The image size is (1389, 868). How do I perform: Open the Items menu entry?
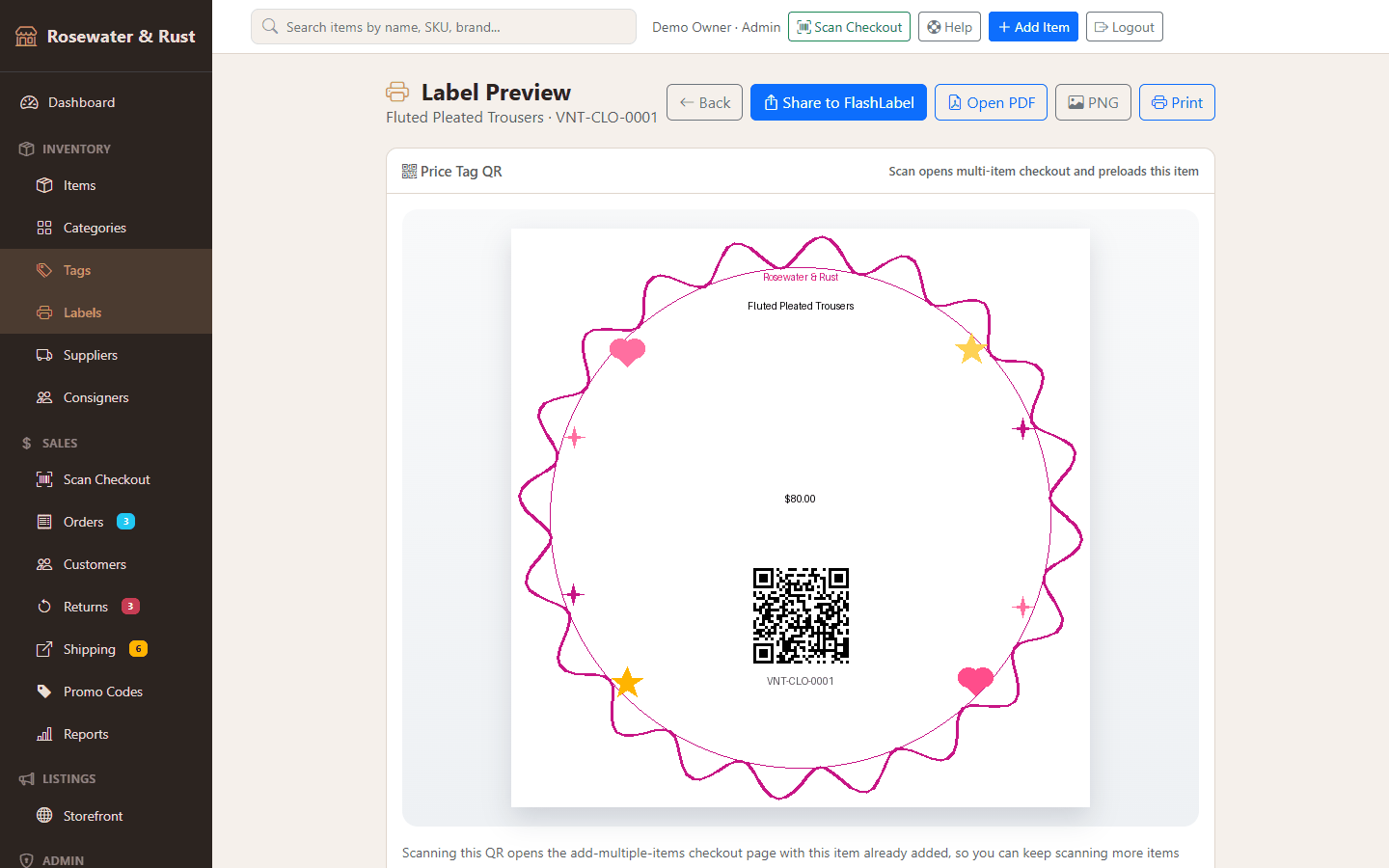click(x=106, y=185)
